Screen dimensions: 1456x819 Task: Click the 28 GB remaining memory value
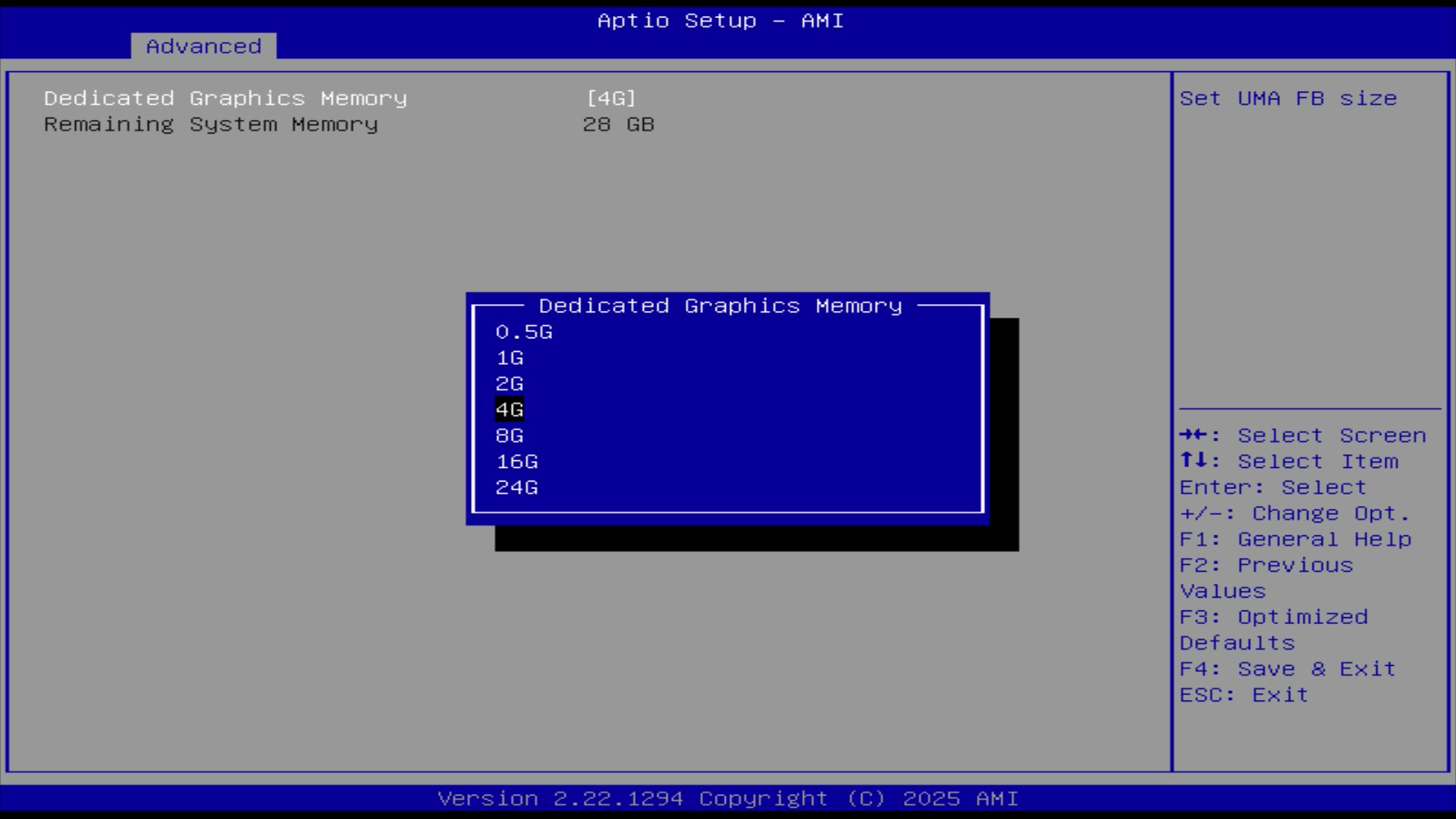[x=618, y=124]
